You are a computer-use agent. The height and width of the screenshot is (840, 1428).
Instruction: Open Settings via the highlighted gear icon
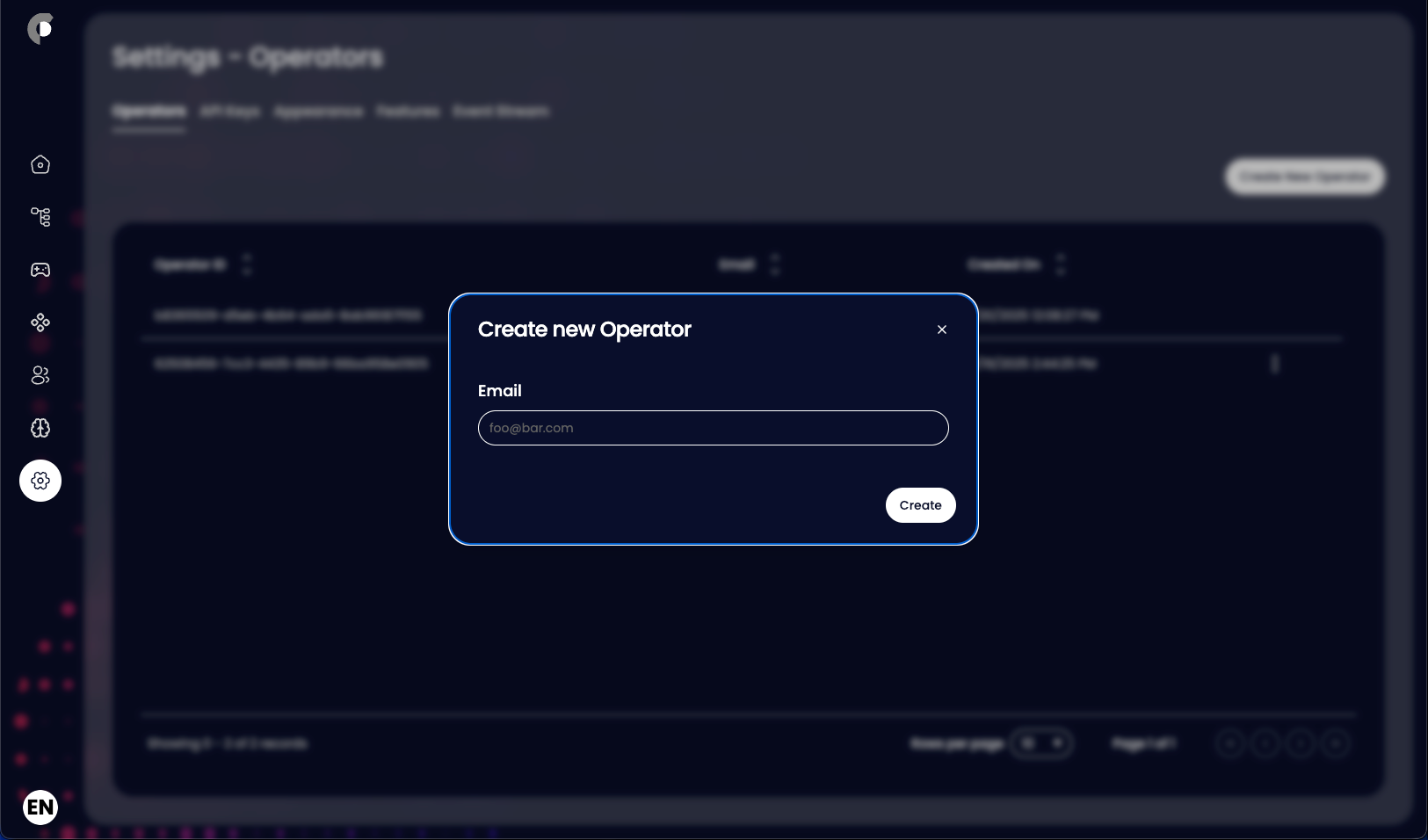point(40,481)
